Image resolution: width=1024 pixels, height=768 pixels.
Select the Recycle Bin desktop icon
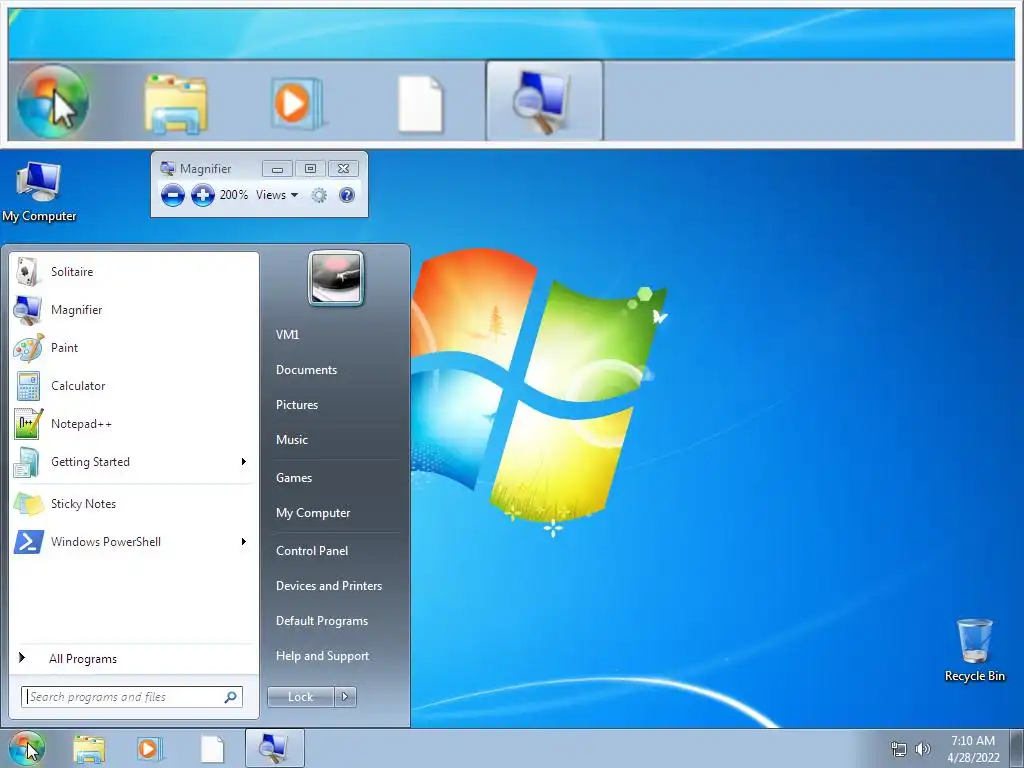tap(974, 650)
